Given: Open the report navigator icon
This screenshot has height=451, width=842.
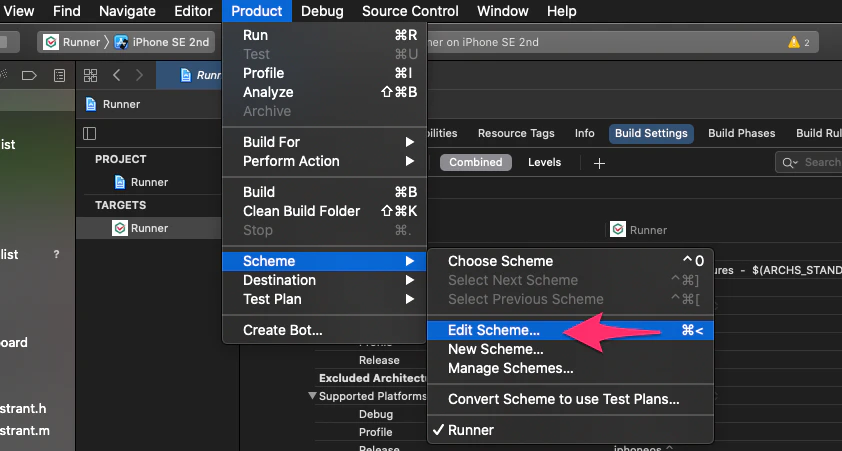Looking at the screenshot, I should (59, 75).
